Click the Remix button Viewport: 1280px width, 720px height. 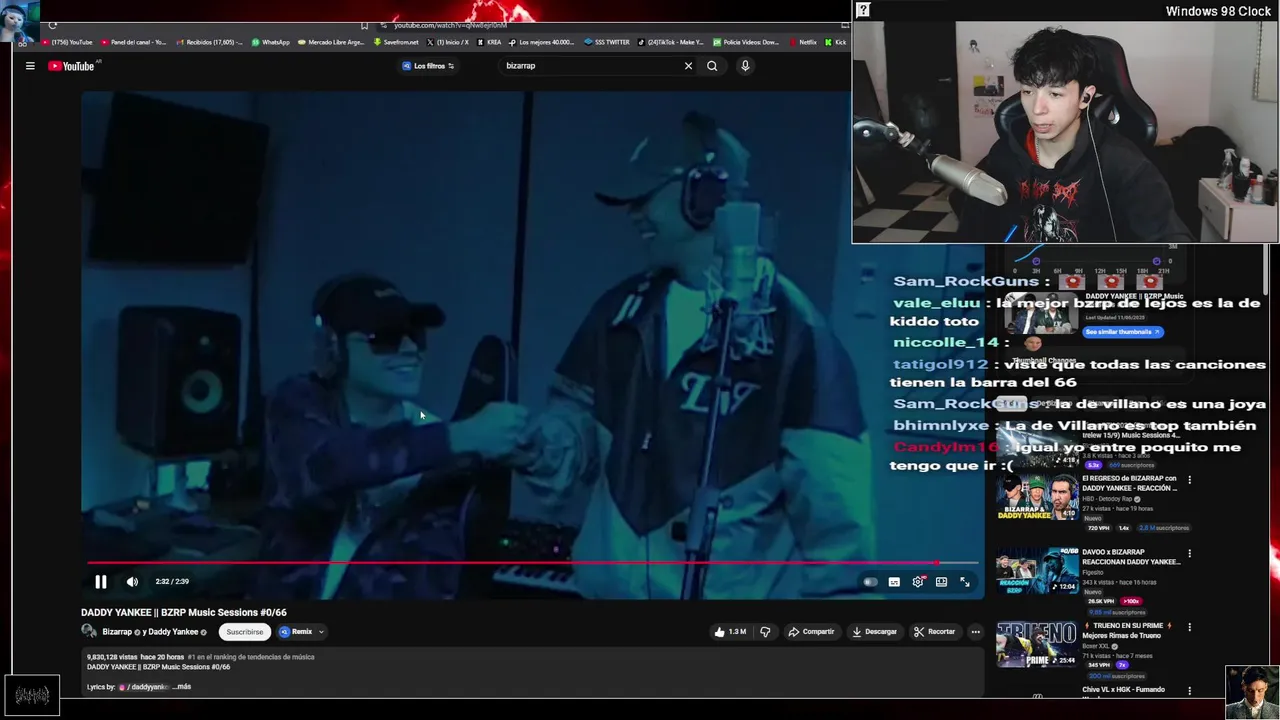(297, 632)
